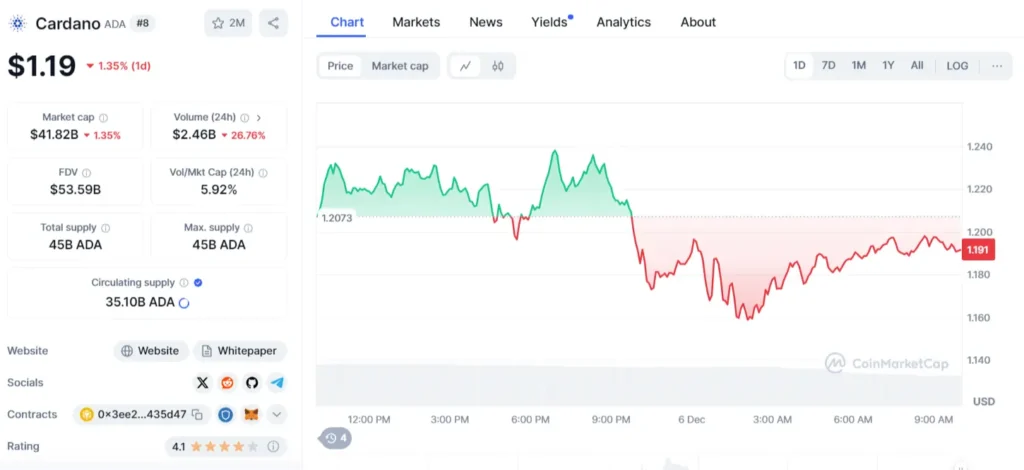Click Circulating supply info icon
The width and height of the screenshot is (1024, 470).
(184, 283)
